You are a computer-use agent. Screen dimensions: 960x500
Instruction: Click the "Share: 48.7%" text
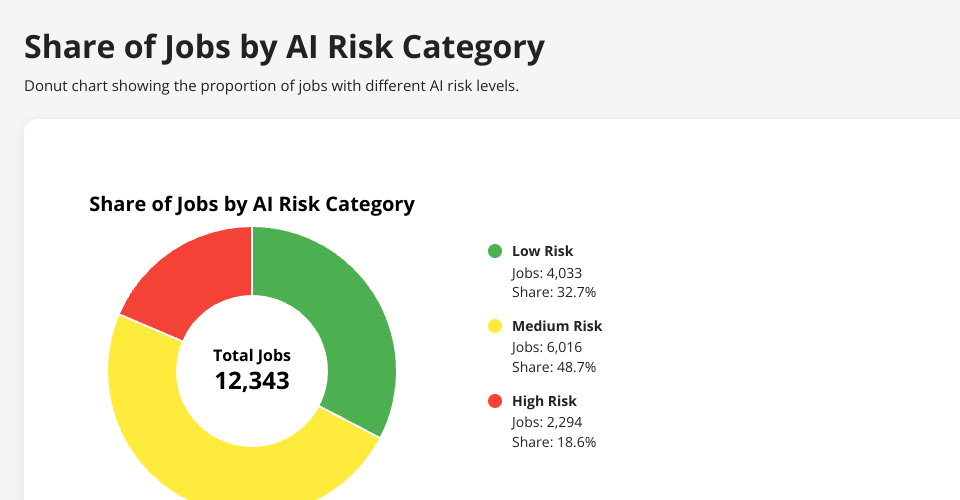(x=554, y=367)
